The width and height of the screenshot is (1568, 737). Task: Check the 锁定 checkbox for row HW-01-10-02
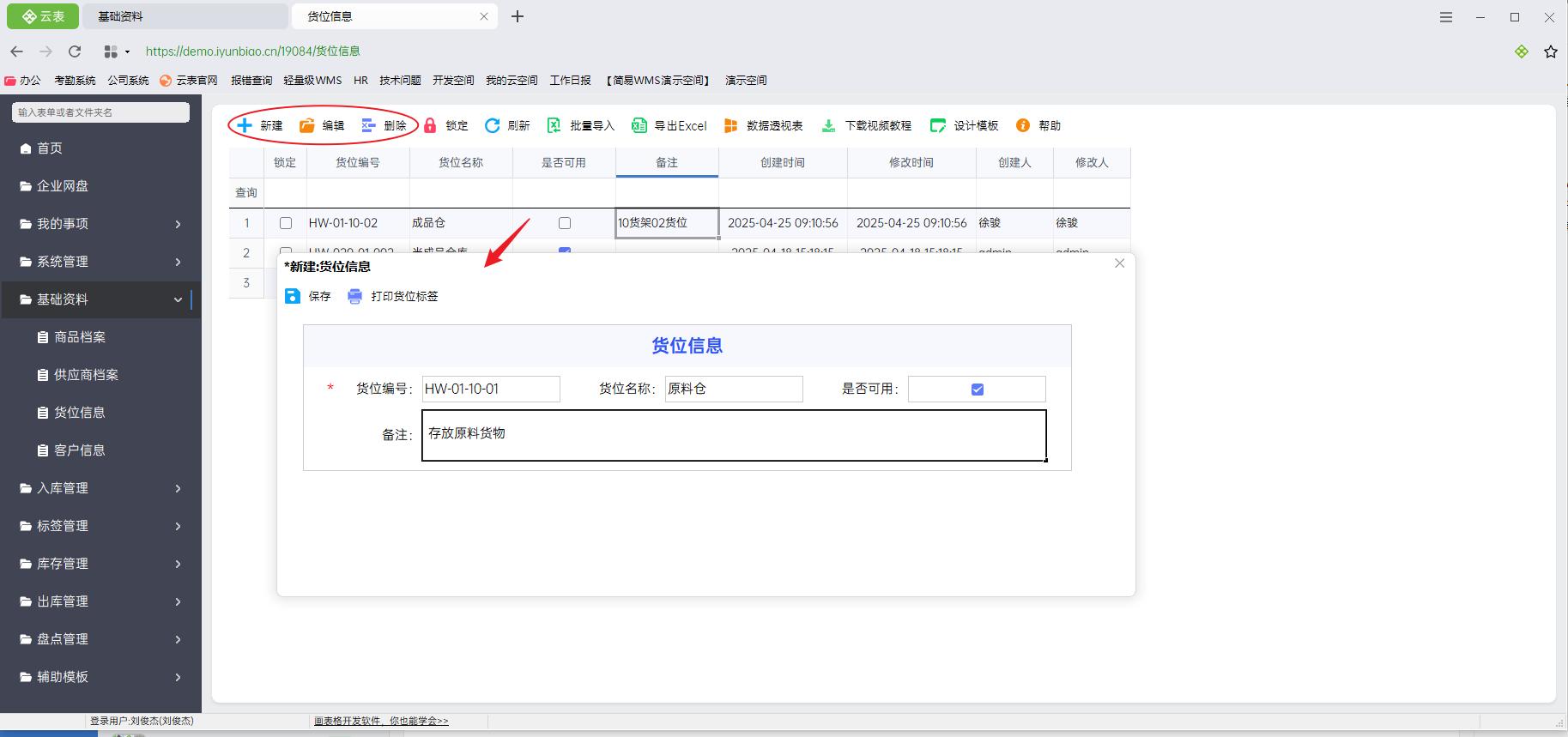point(286,223)
